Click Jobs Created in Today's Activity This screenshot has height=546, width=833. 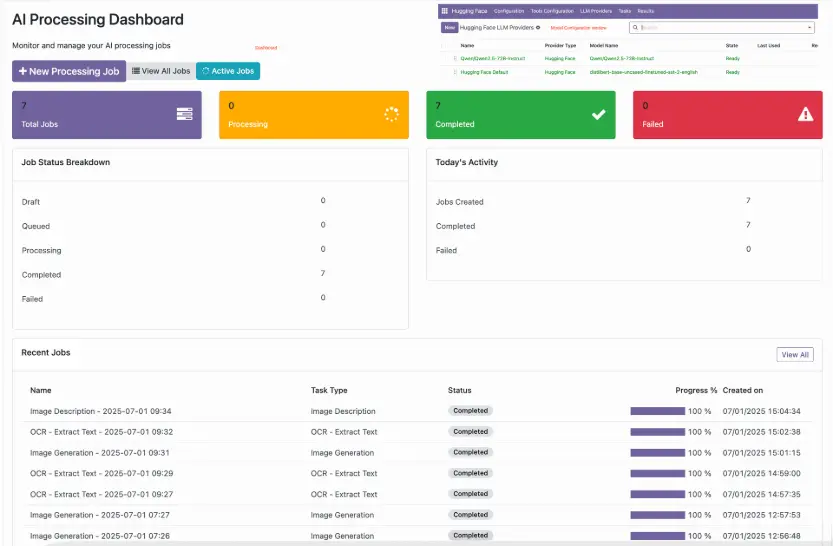point(460,202)
